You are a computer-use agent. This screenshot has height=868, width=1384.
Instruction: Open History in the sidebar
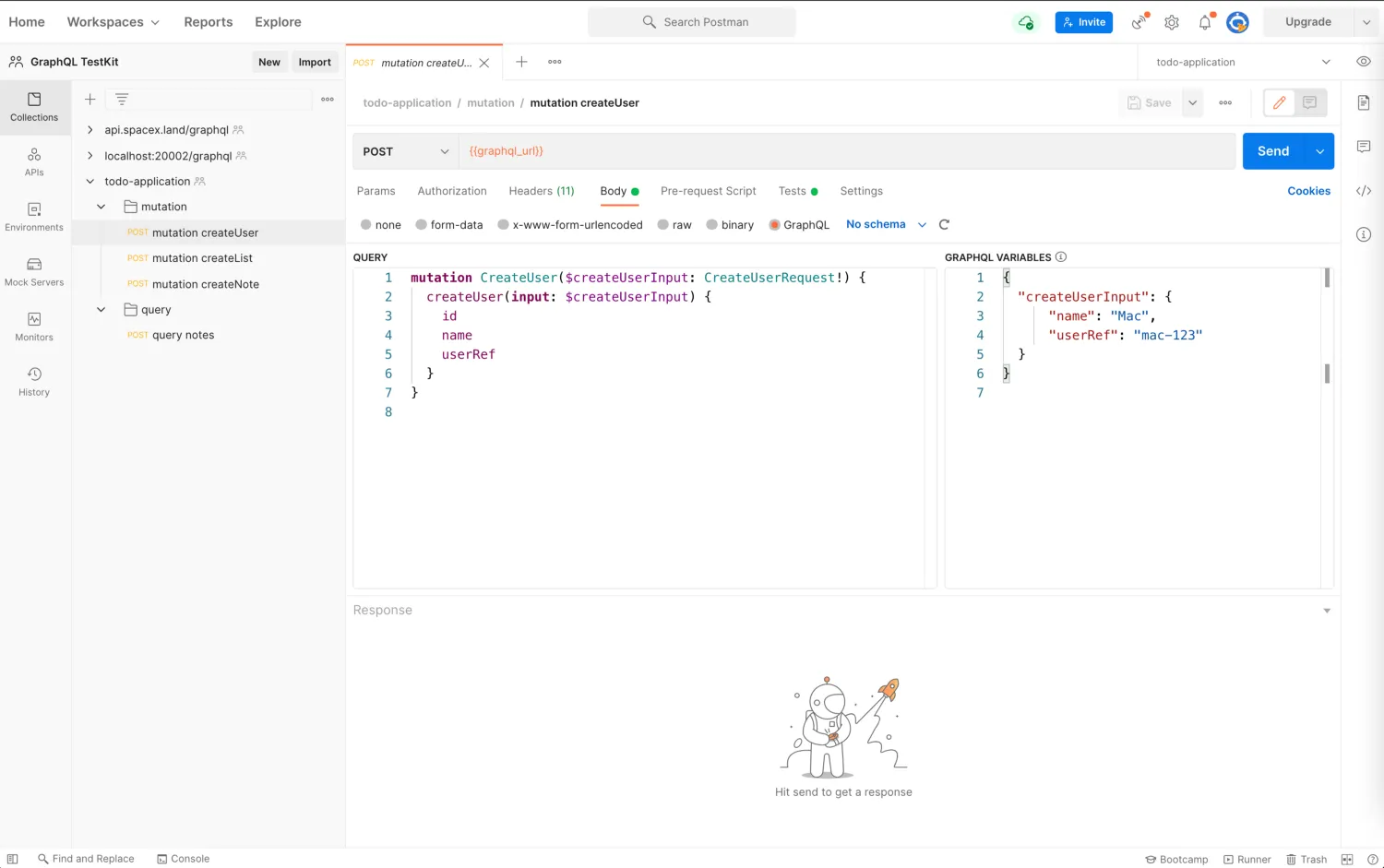[34, 382]
